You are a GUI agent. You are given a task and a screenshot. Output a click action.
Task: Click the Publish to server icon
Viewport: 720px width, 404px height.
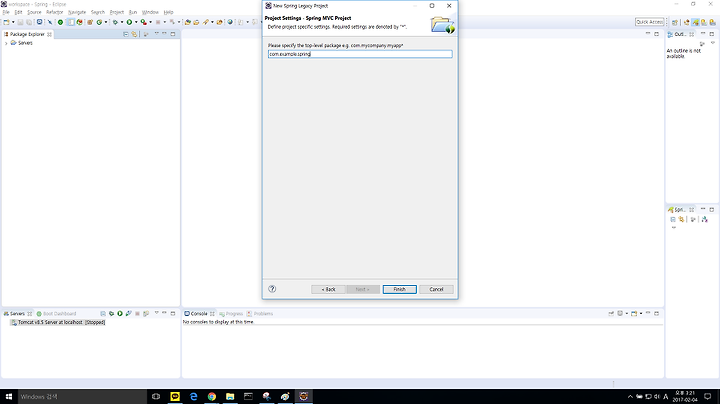146,314
